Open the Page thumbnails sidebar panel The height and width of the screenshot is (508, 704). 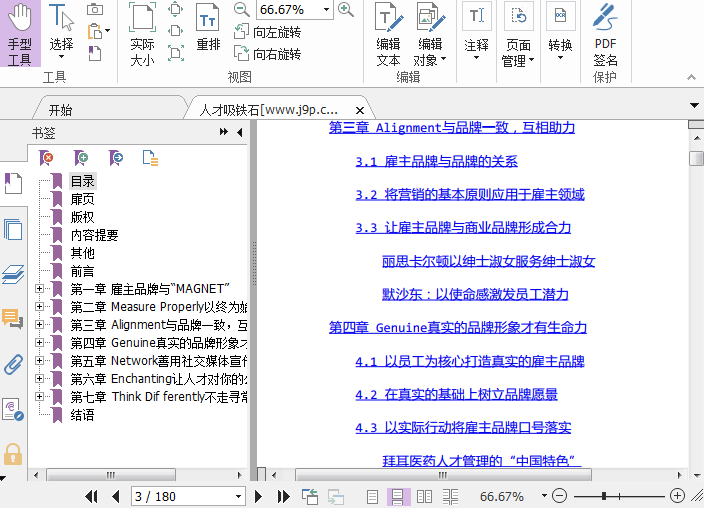tap(13, 230)
